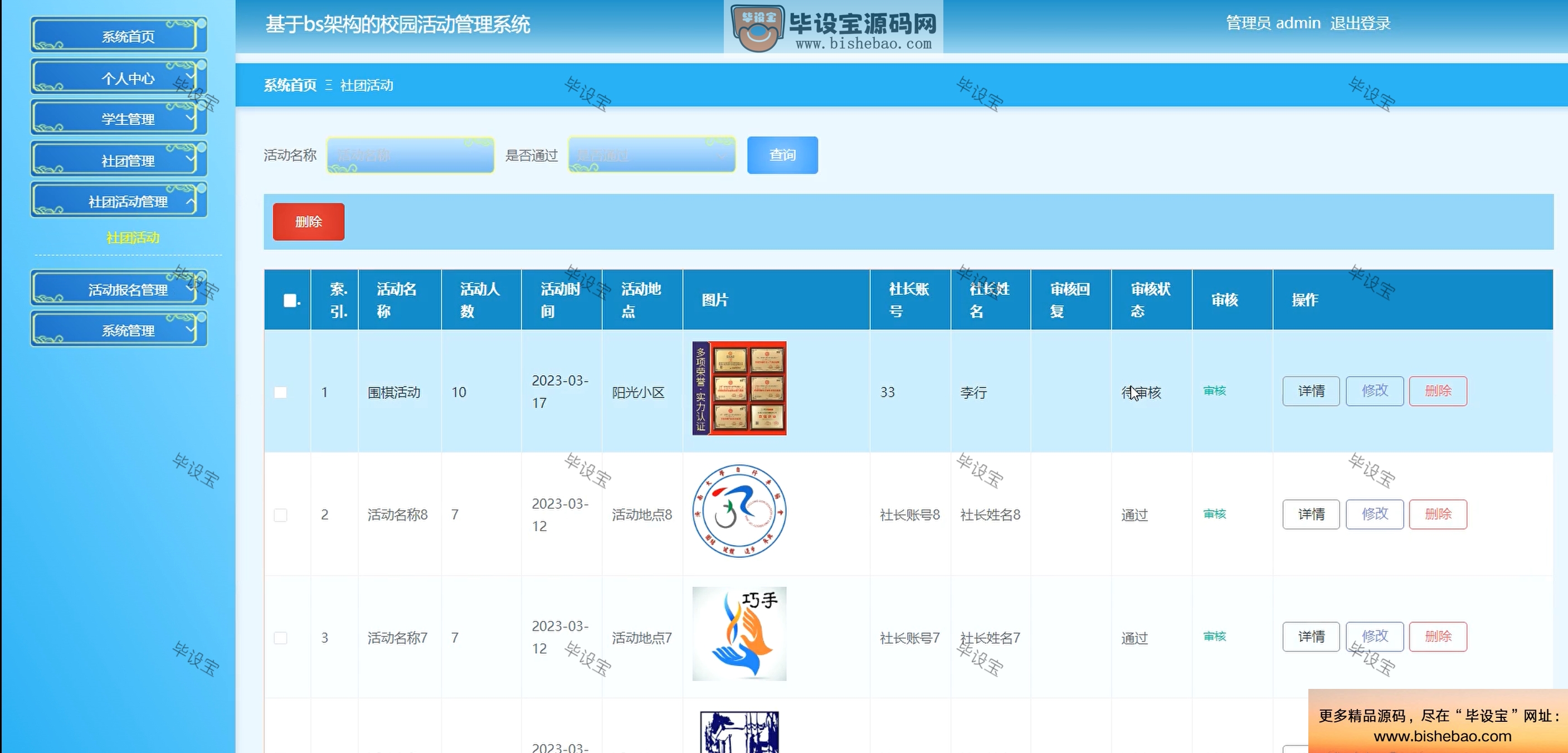
Task: Open the 是否通过 dropdown
Action: coord(651,156)
